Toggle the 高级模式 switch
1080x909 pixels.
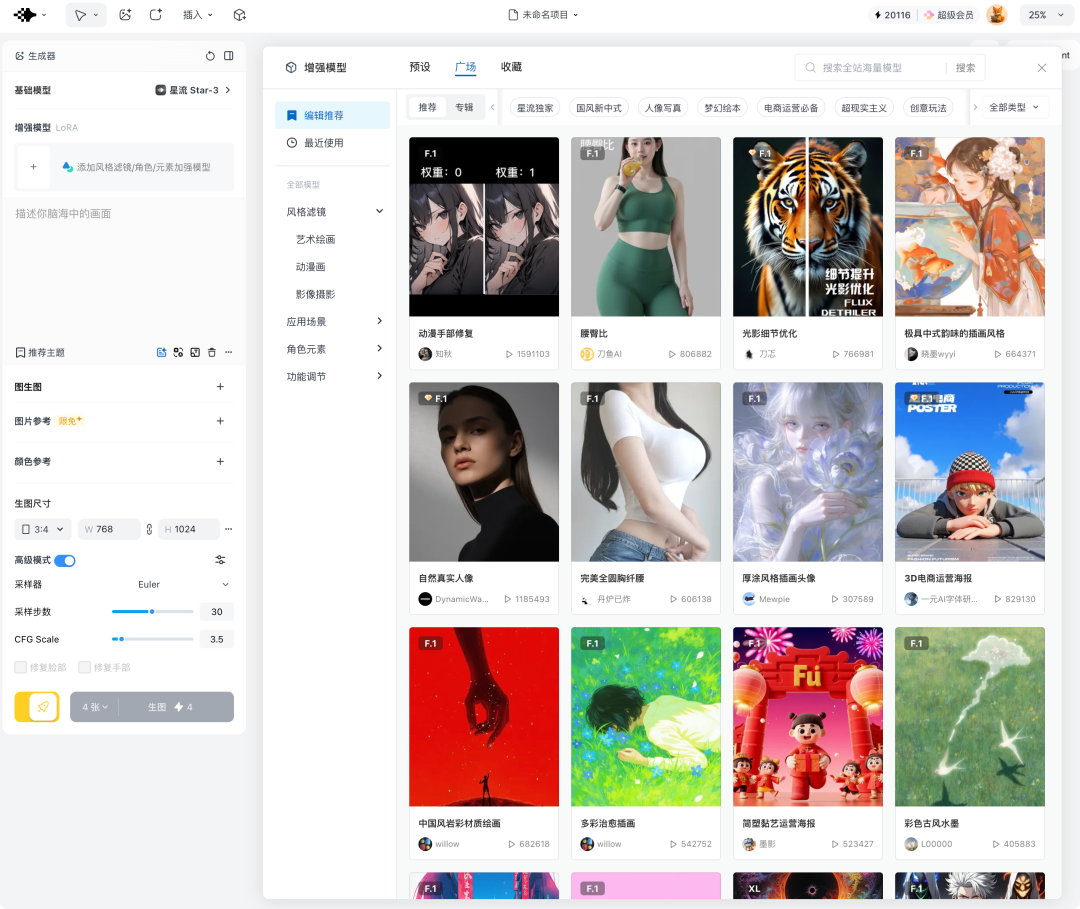65,561
